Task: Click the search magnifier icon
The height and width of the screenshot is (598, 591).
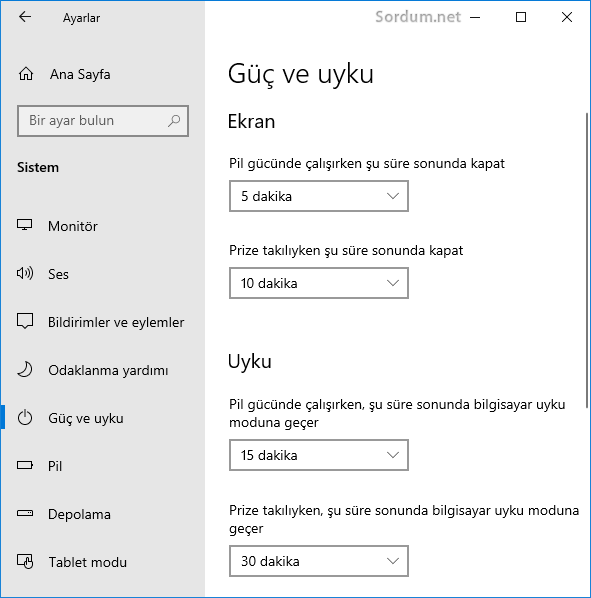Action: tap(174, 121)
